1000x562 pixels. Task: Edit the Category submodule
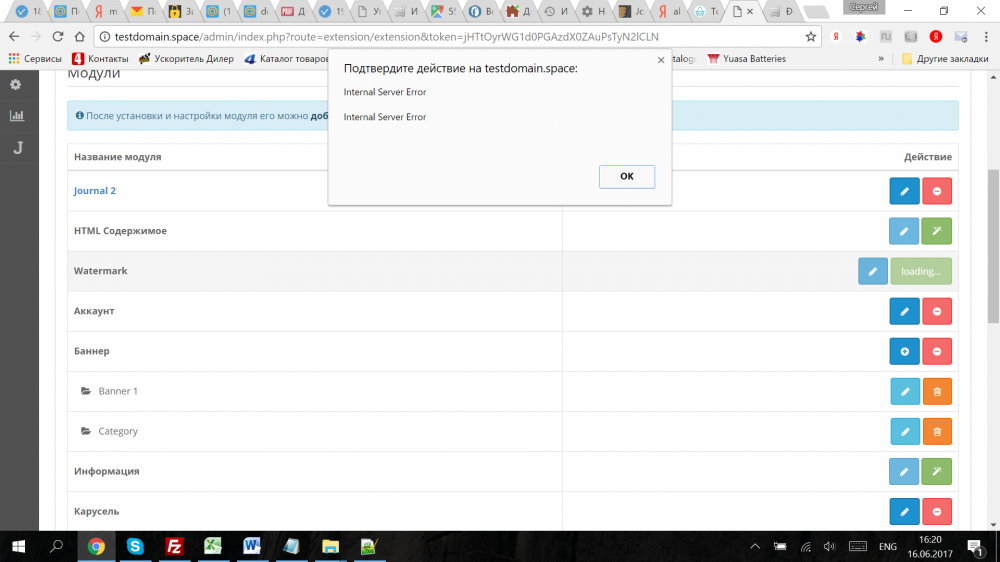coord(905,432)
